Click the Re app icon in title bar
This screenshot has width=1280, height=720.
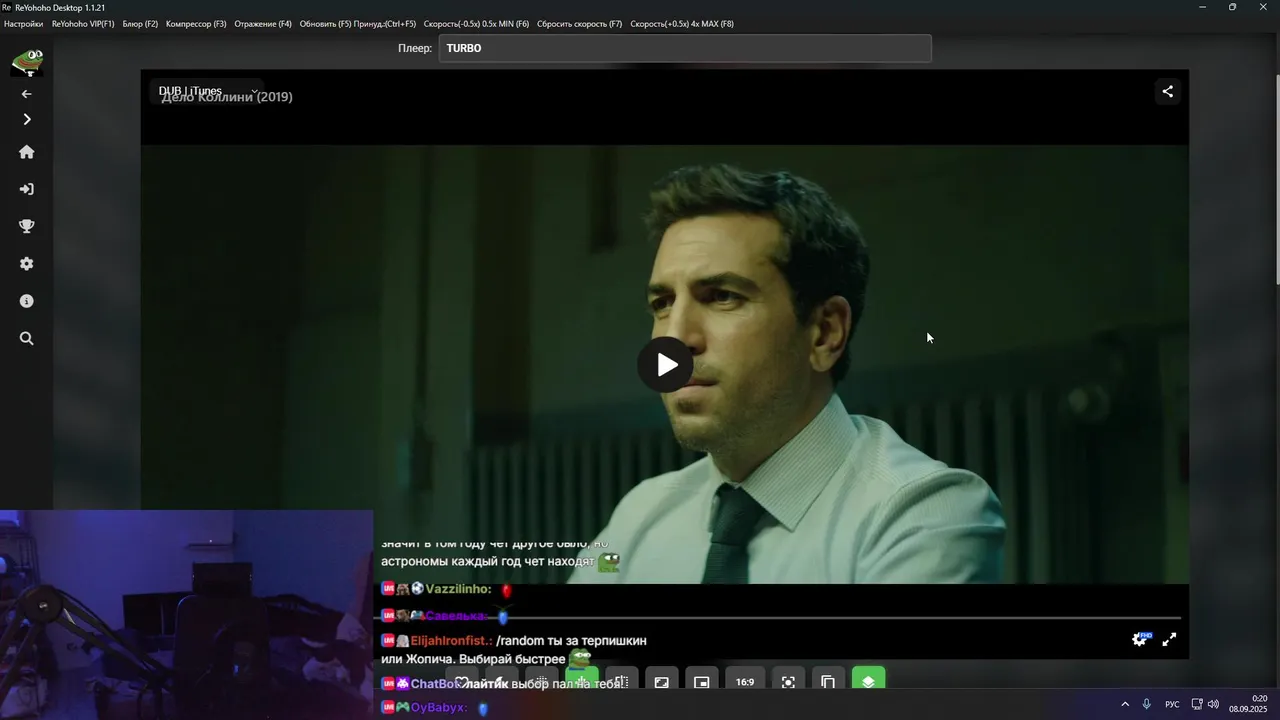click(7, 7)
